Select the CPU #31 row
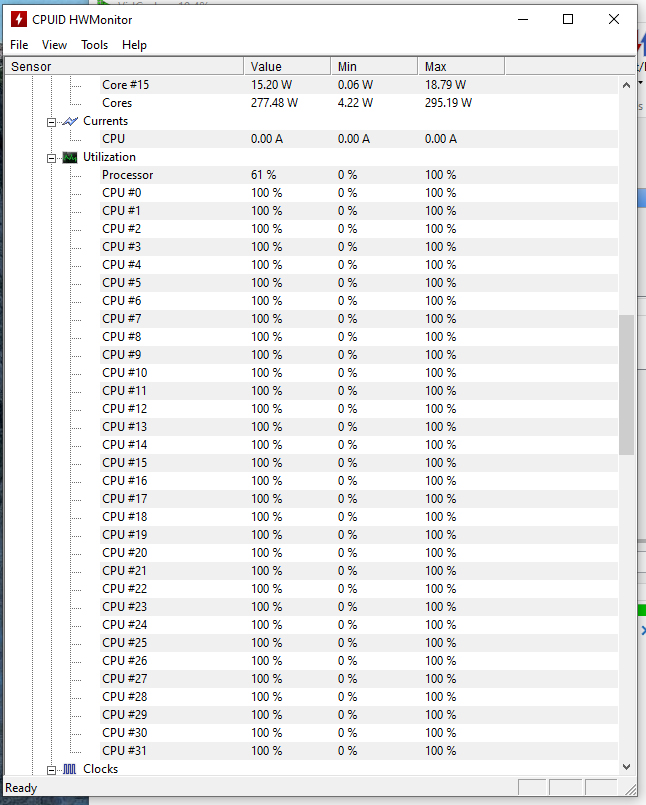The width and height of the screenshot is (646, 805). click(311, 751)
